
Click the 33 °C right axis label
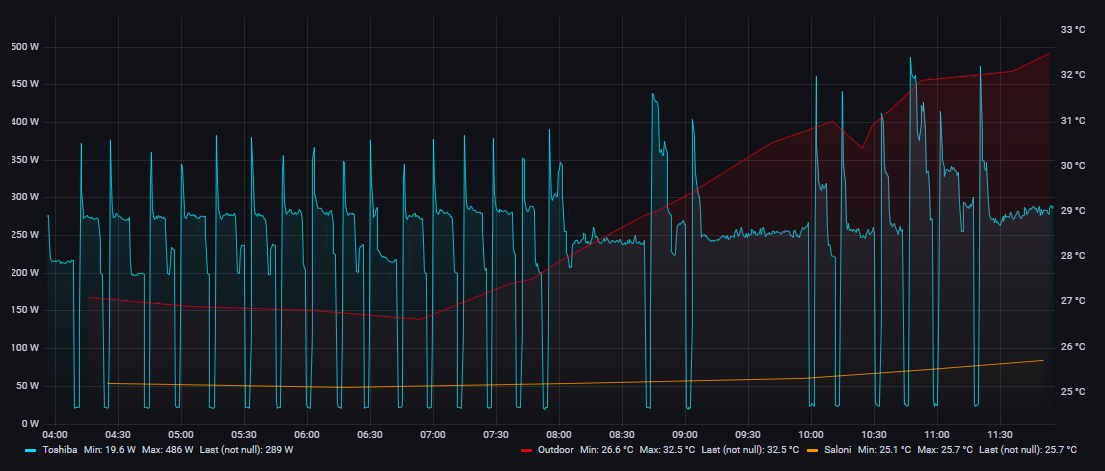pos(1072,30)
